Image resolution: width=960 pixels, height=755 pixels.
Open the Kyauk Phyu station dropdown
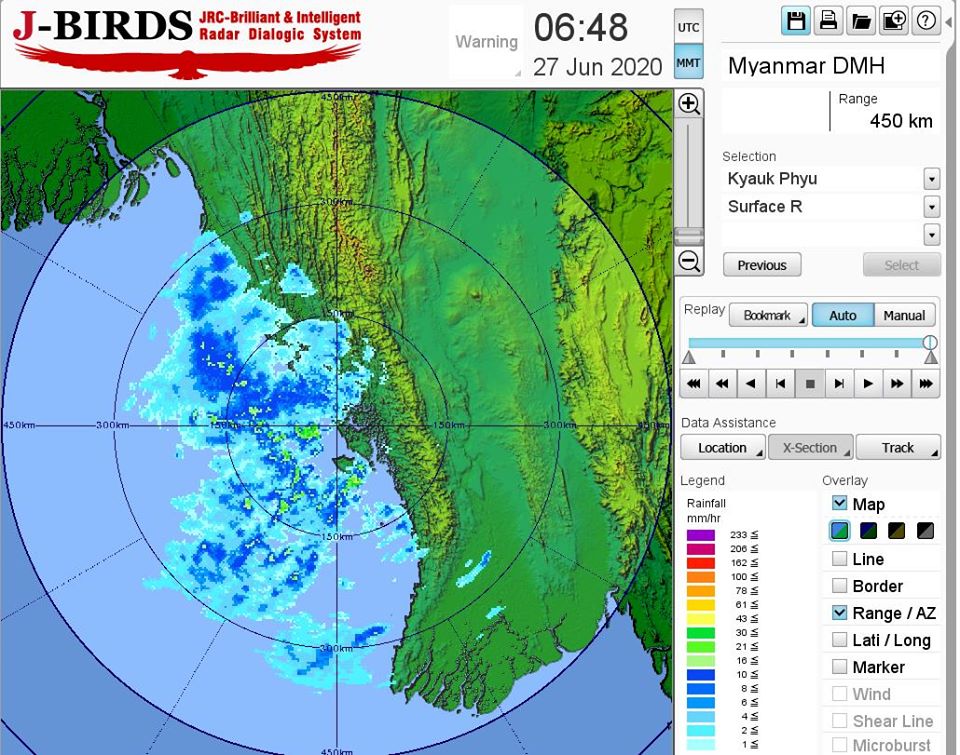pos(931,179)
